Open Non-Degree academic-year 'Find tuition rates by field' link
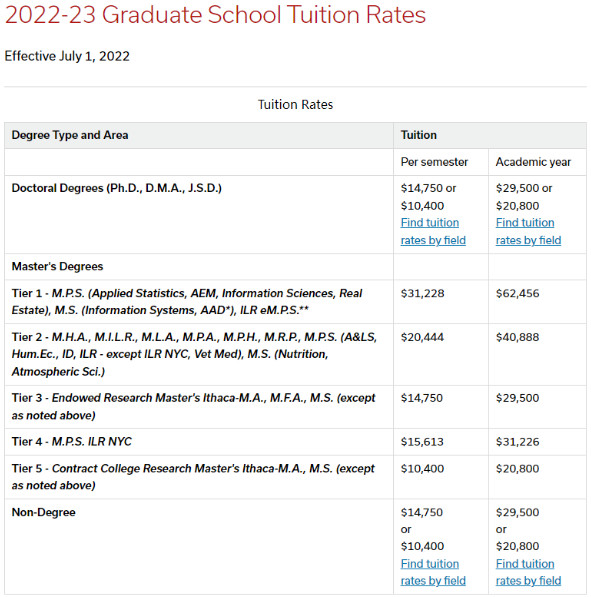This screenshot has height=597, width=591. [x=528, y=572]
